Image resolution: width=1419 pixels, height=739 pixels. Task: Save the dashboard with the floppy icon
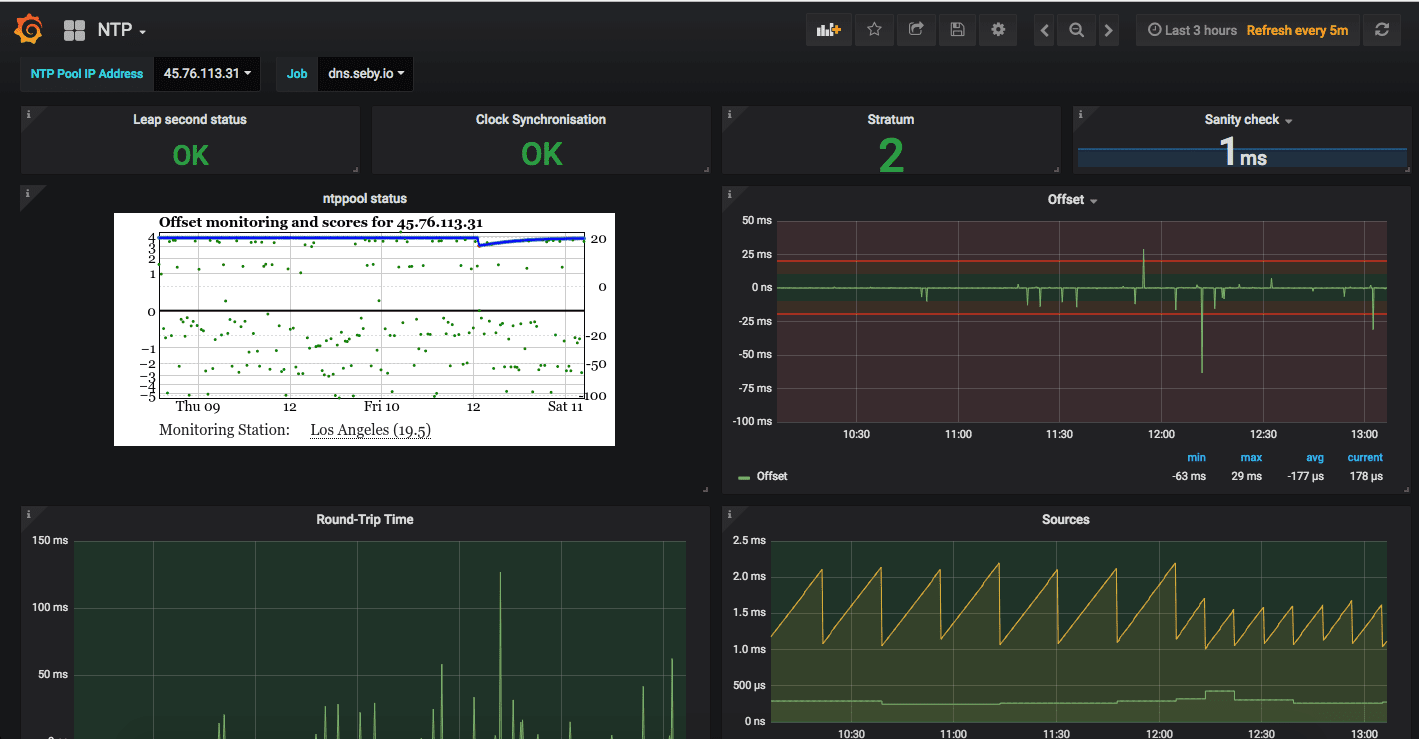957,30
